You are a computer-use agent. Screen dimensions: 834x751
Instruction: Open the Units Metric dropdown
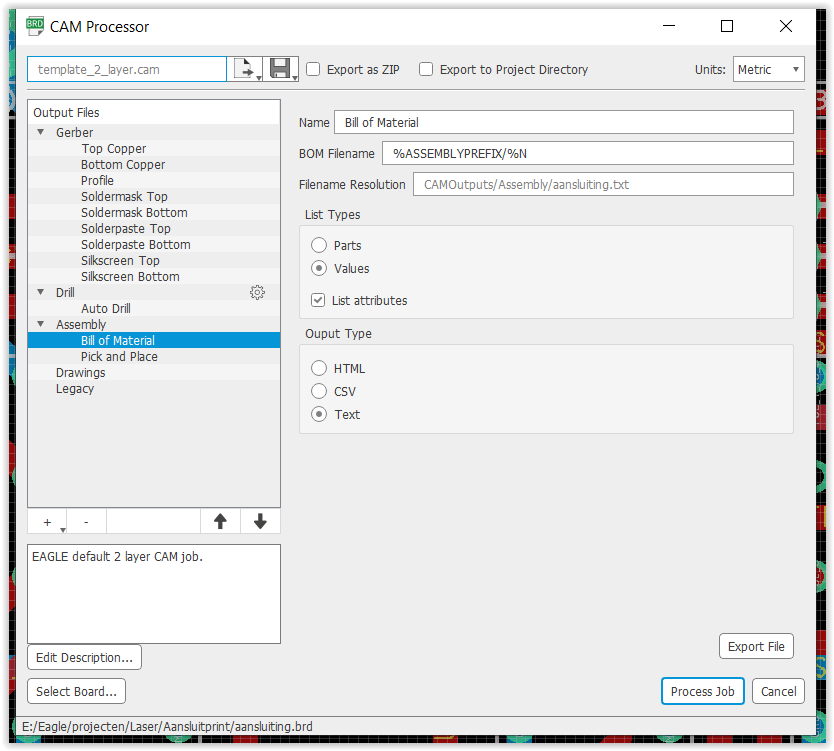(769, 69)
